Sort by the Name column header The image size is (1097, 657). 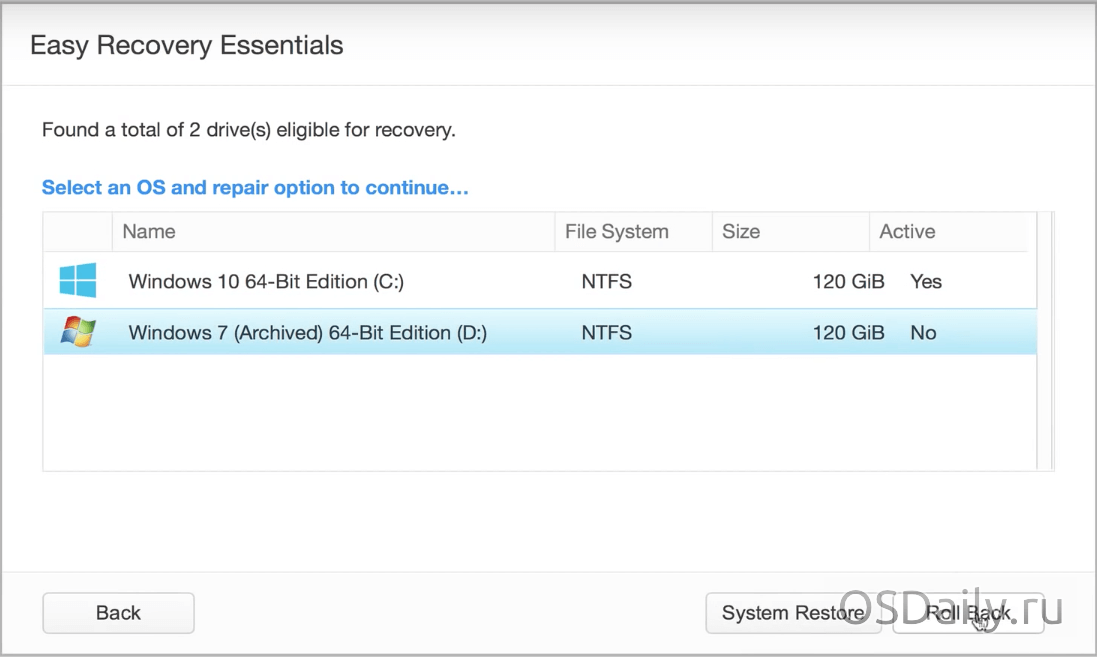point(148,232)
